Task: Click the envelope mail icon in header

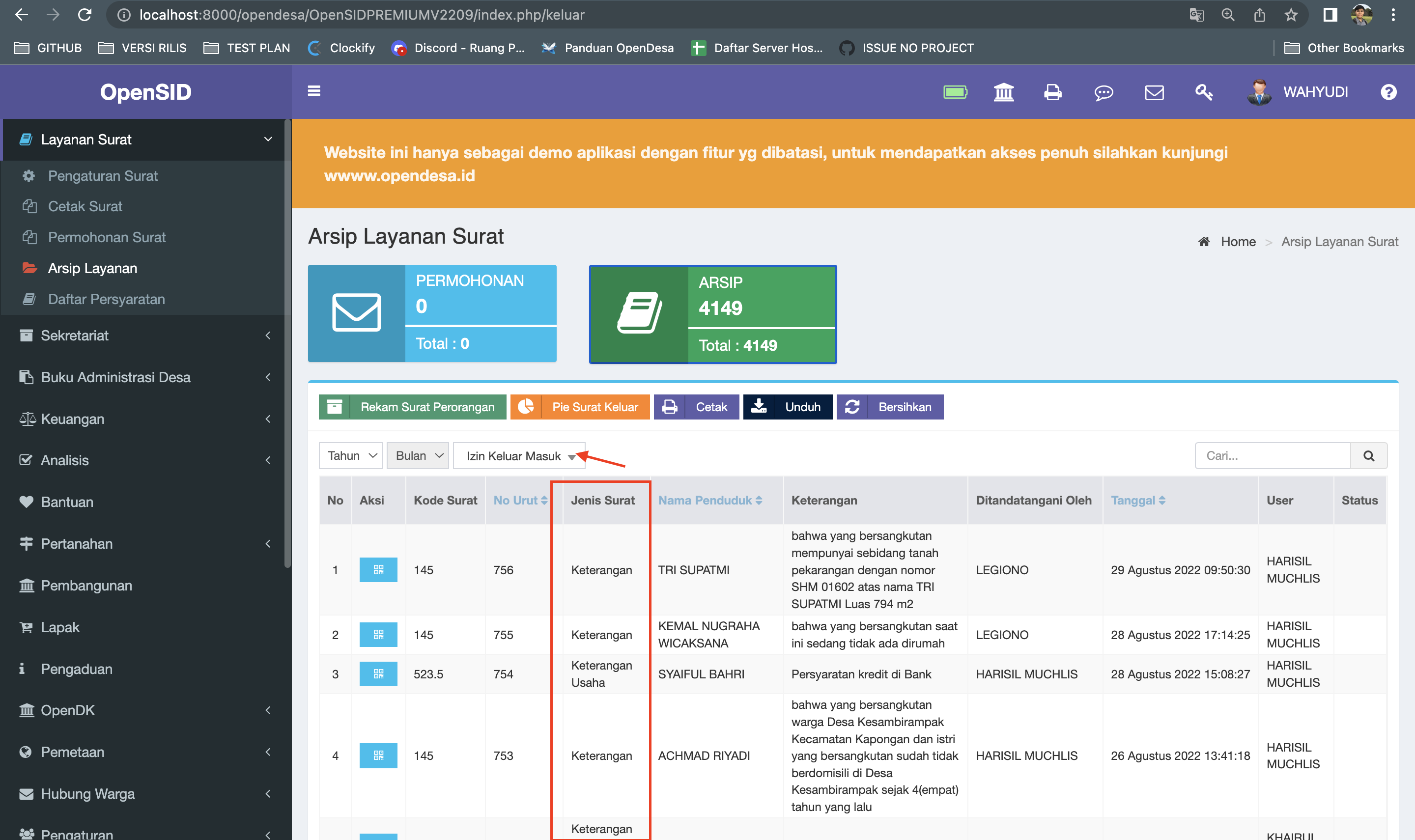Action: (1154, 91)
